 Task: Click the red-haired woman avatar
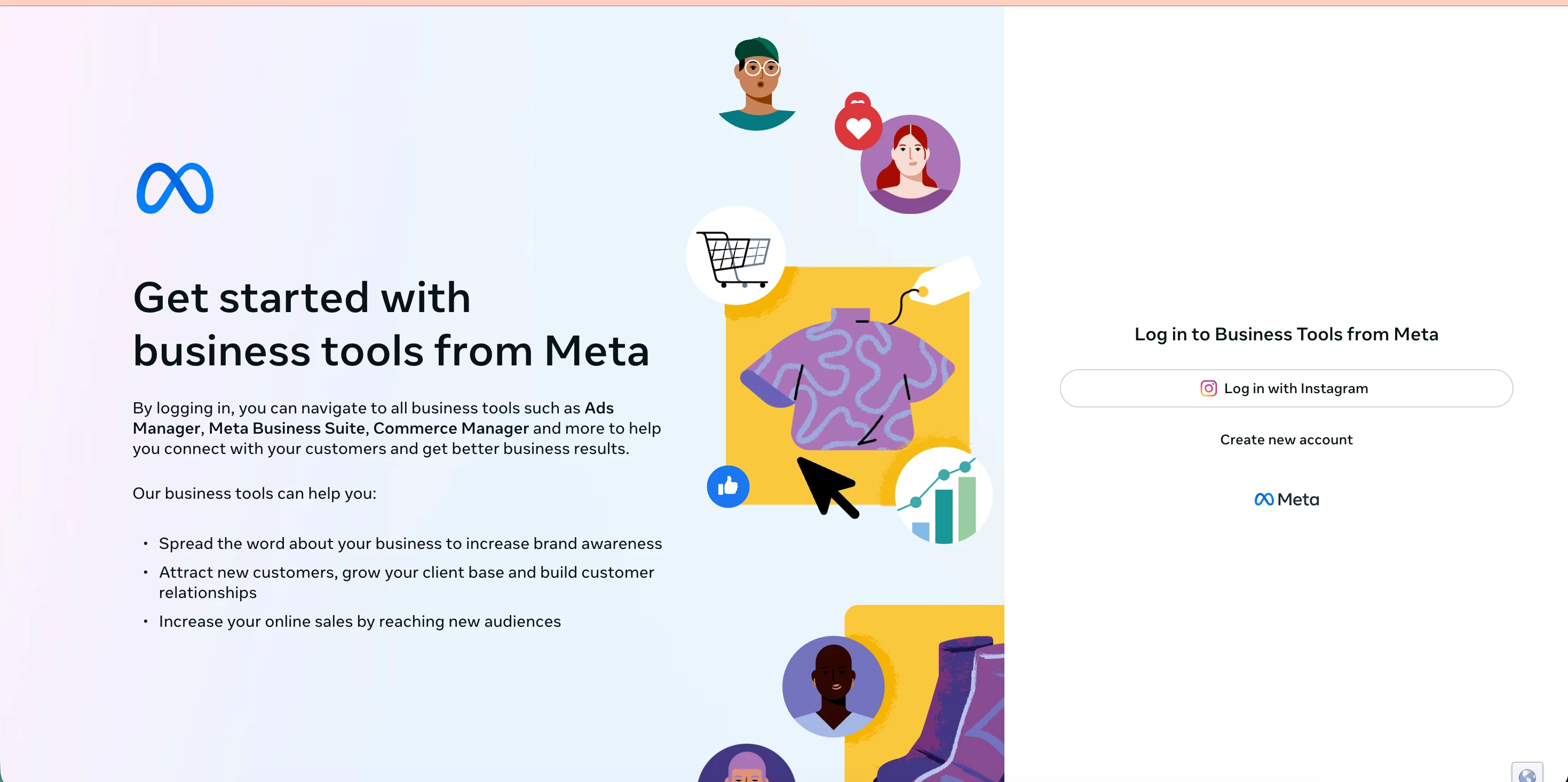click(910, 164)
